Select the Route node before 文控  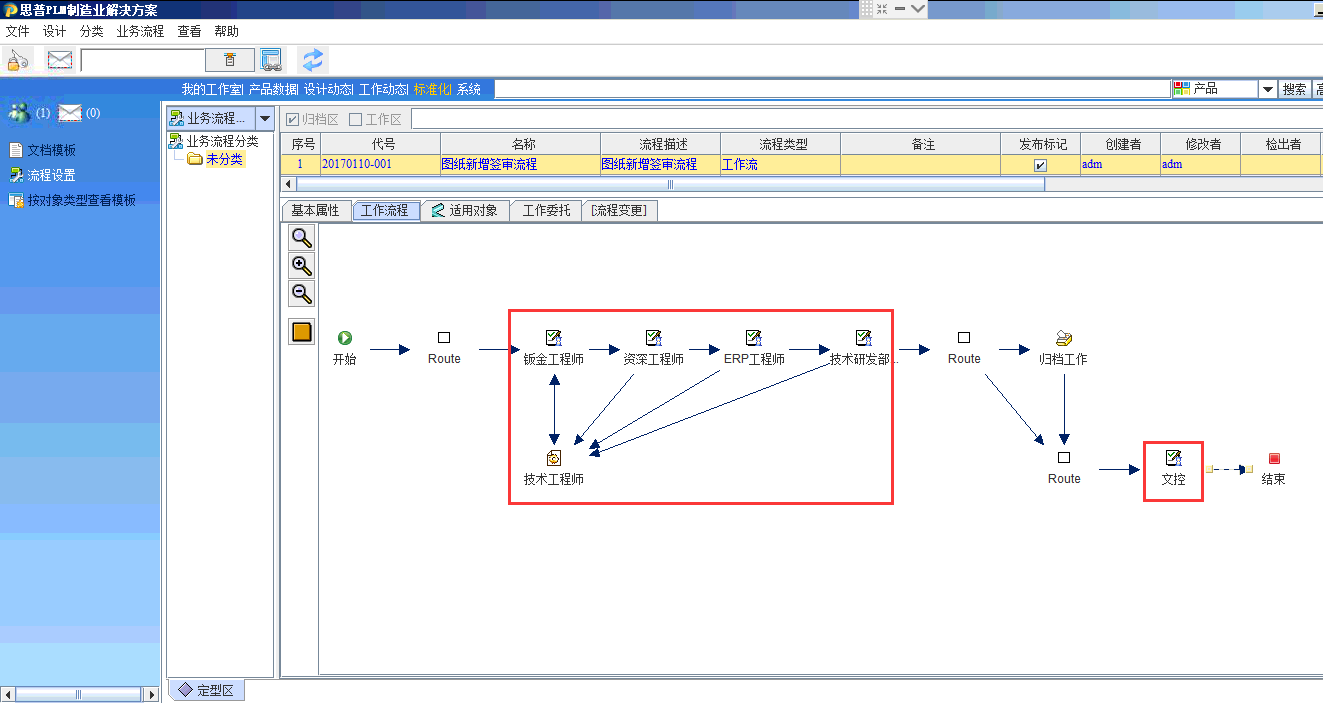[x=1064, y=468]
